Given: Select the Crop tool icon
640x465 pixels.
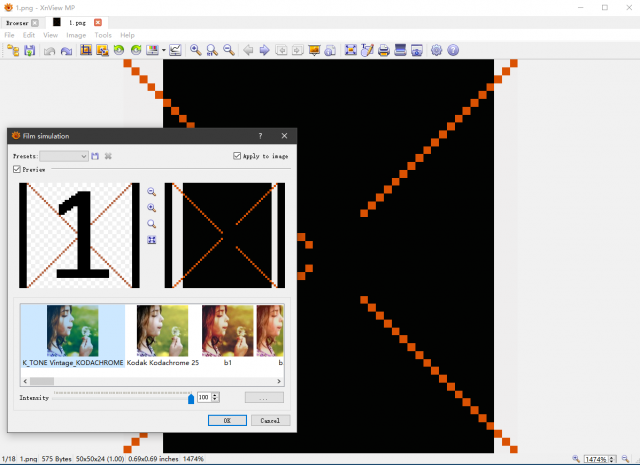Looking at the screenshot, I should point(86,50).
